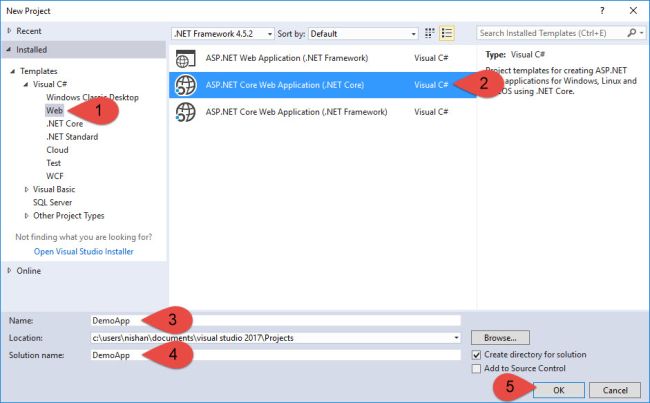Toggle Create directory for solution checkbox
The width and height of the screenshot is (650, 403).
477,355
